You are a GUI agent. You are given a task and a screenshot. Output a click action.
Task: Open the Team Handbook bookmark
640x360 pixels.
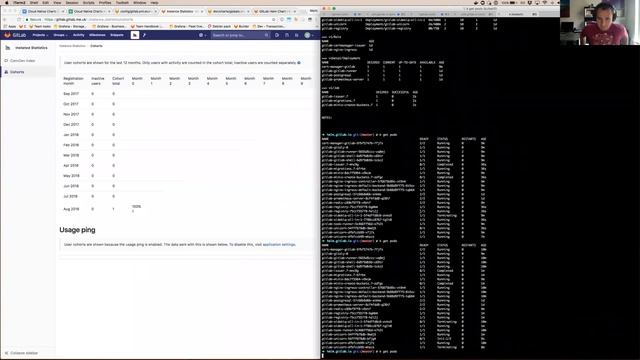click(x=147, y=26)
